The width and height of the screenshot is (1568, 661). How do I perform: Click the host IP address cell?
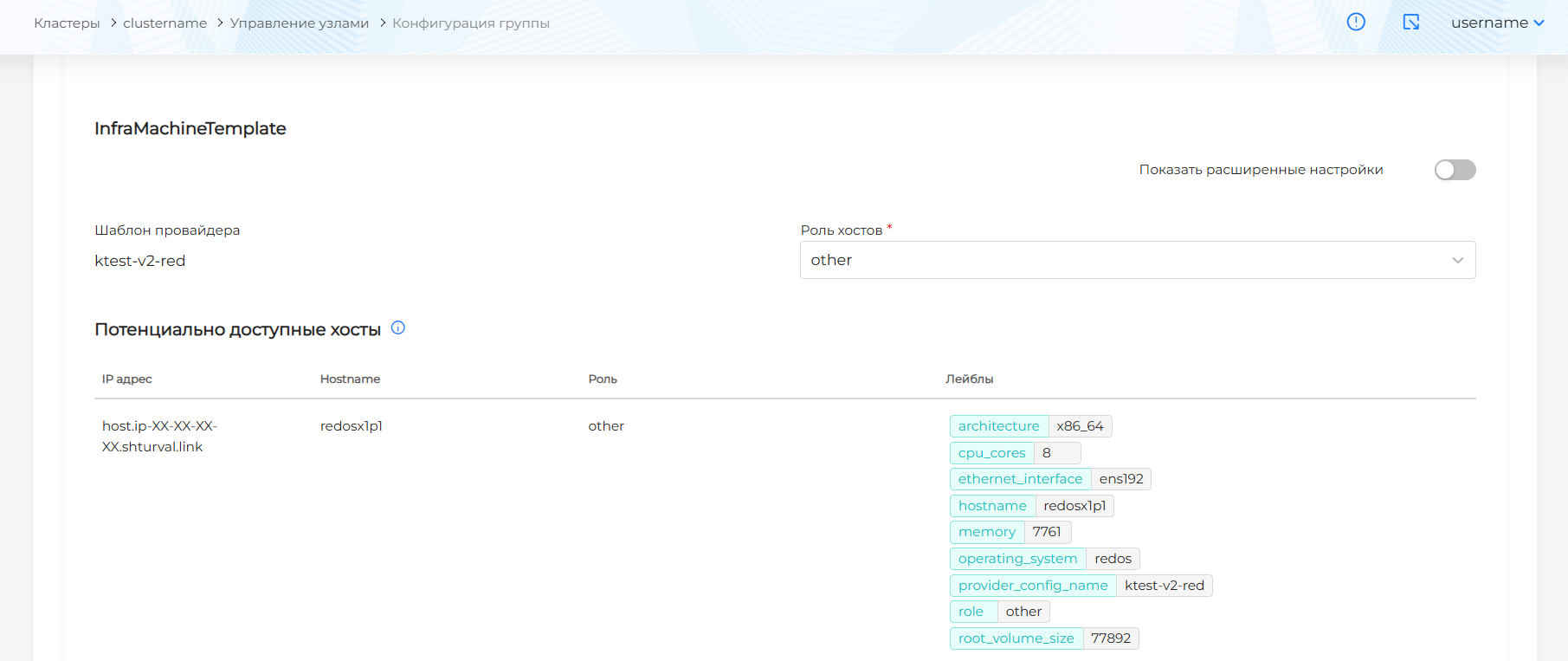point(159,437)
